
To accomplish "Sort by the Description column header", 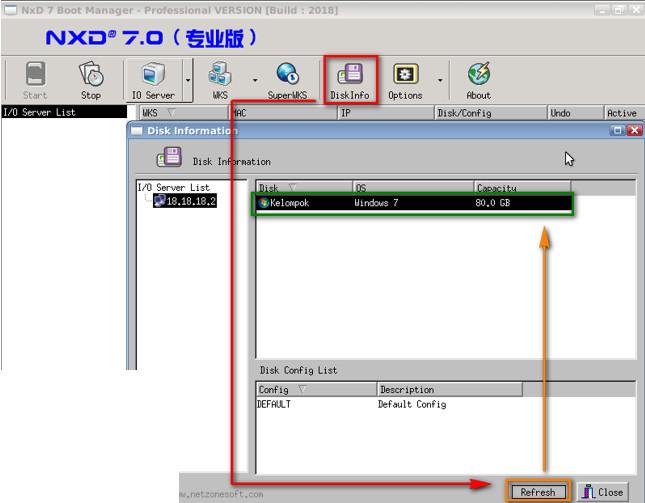I will pos(450,389).
